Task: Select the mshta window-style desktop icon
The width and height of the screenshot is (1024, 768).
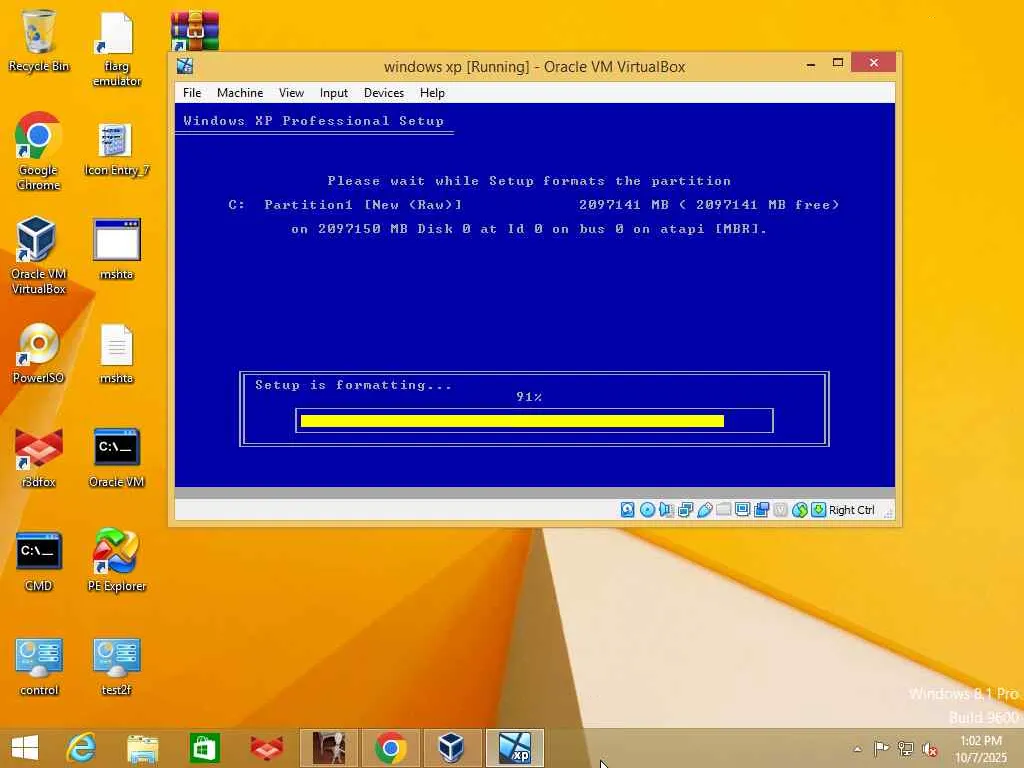Action: (x=117, y=249)
